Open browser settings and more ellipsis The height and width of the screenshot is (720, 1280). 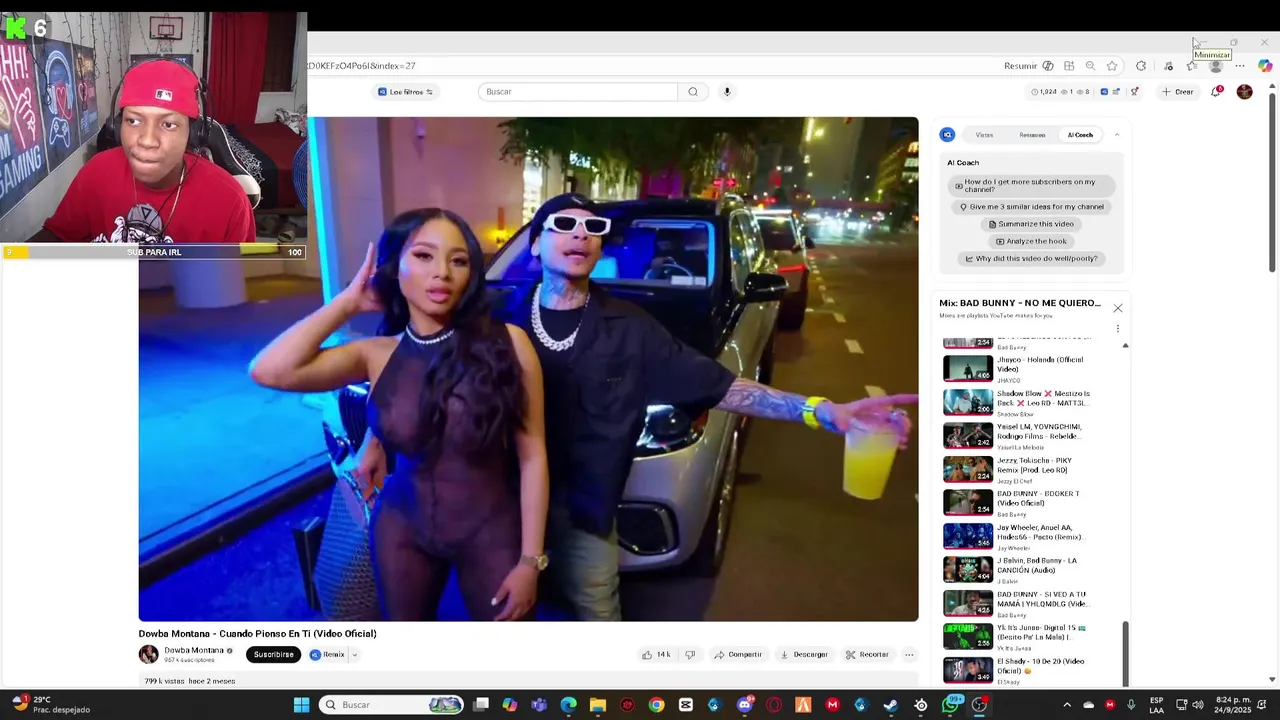[1240, 66]
